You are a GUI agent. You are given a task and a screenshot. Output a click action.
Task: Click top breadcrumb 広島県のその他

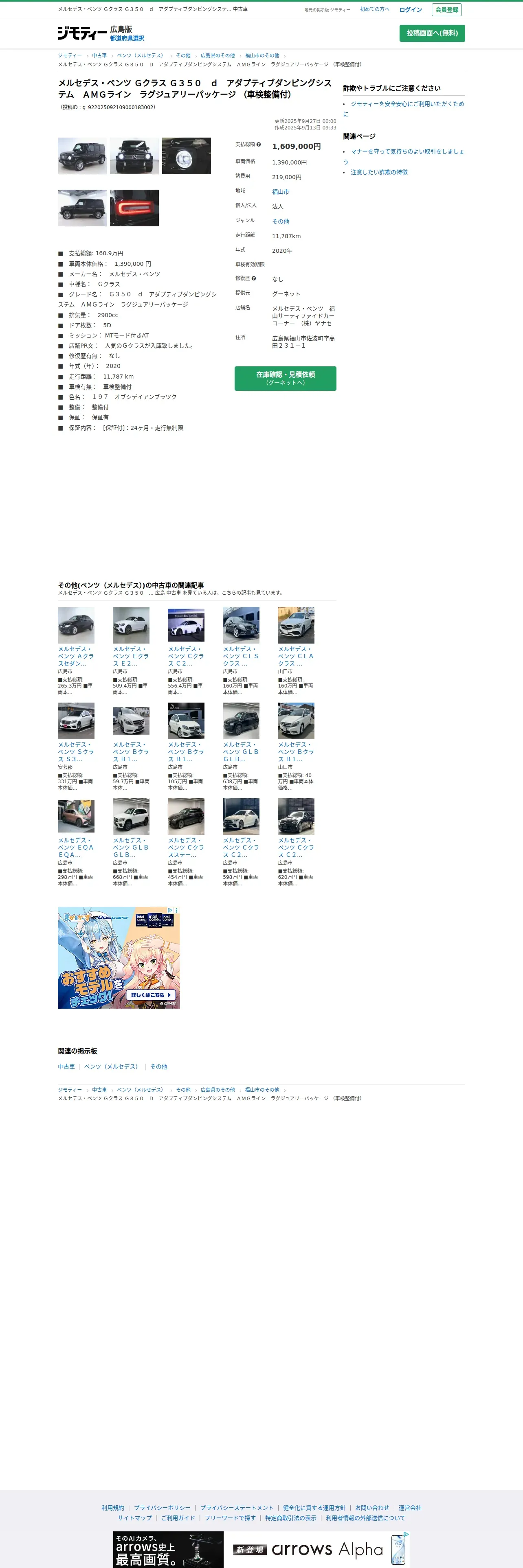[x=218, y=55]
